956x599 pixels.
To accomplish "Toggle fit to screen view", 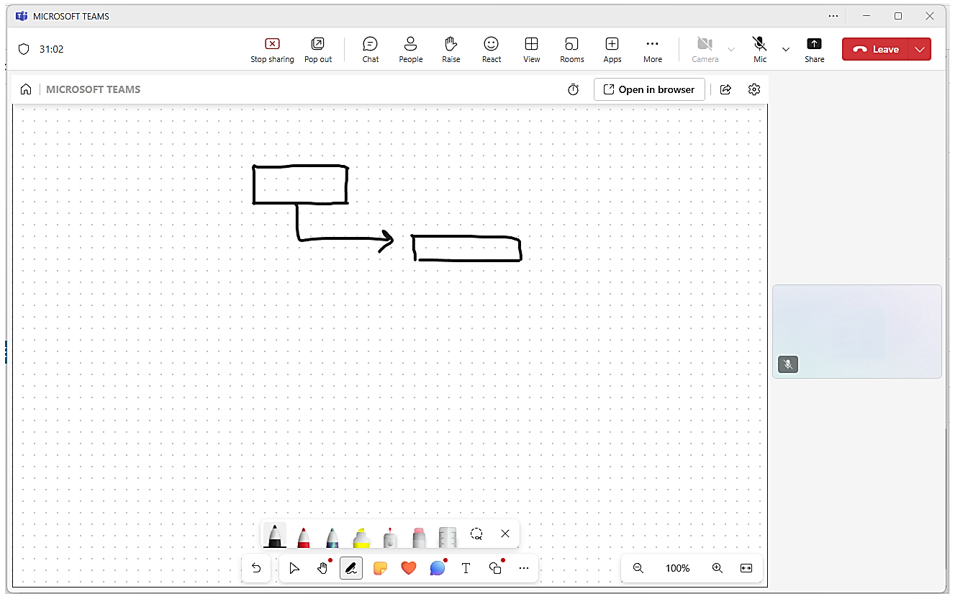I will coord(746,568).
